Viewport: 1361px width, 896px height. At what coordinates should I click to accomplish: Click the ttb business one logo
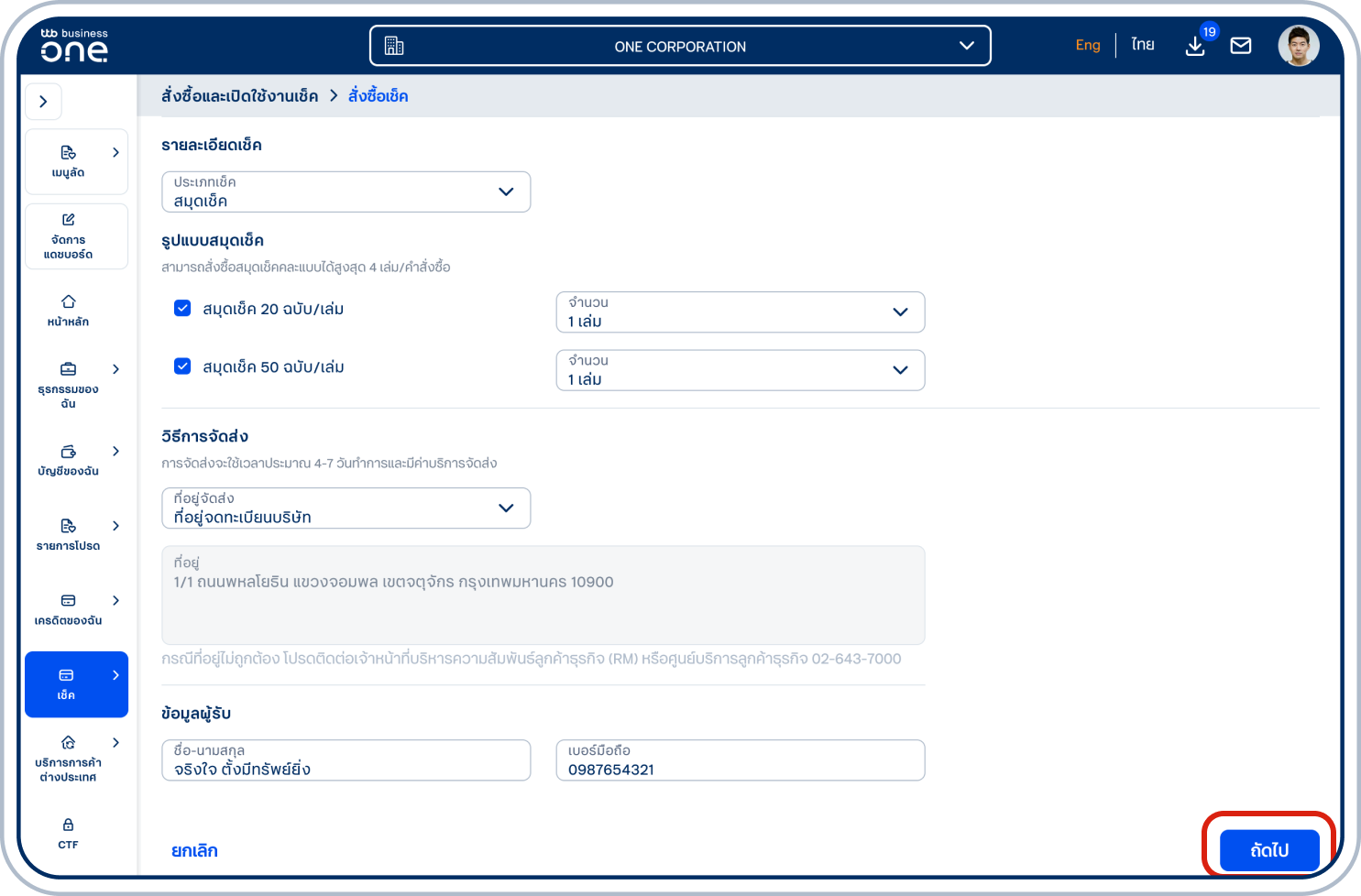(x=74, y=45)
